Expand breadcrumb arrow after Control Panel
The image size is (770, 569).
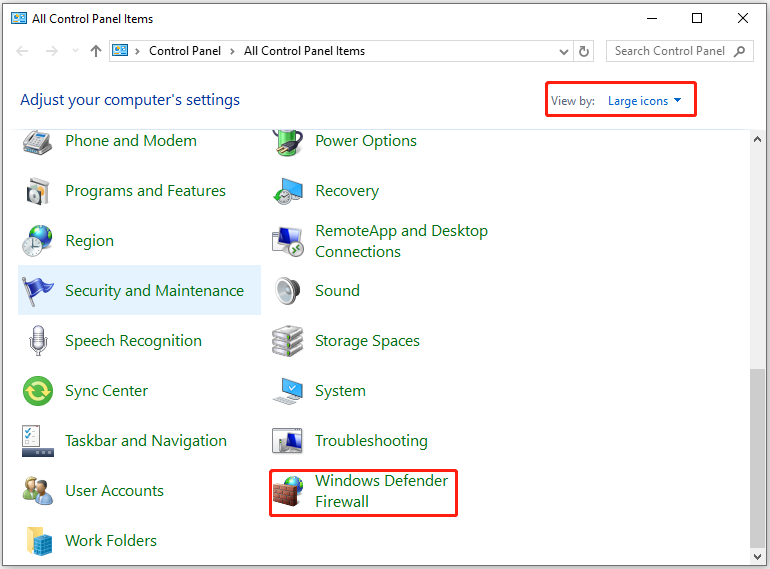[232, 51]
